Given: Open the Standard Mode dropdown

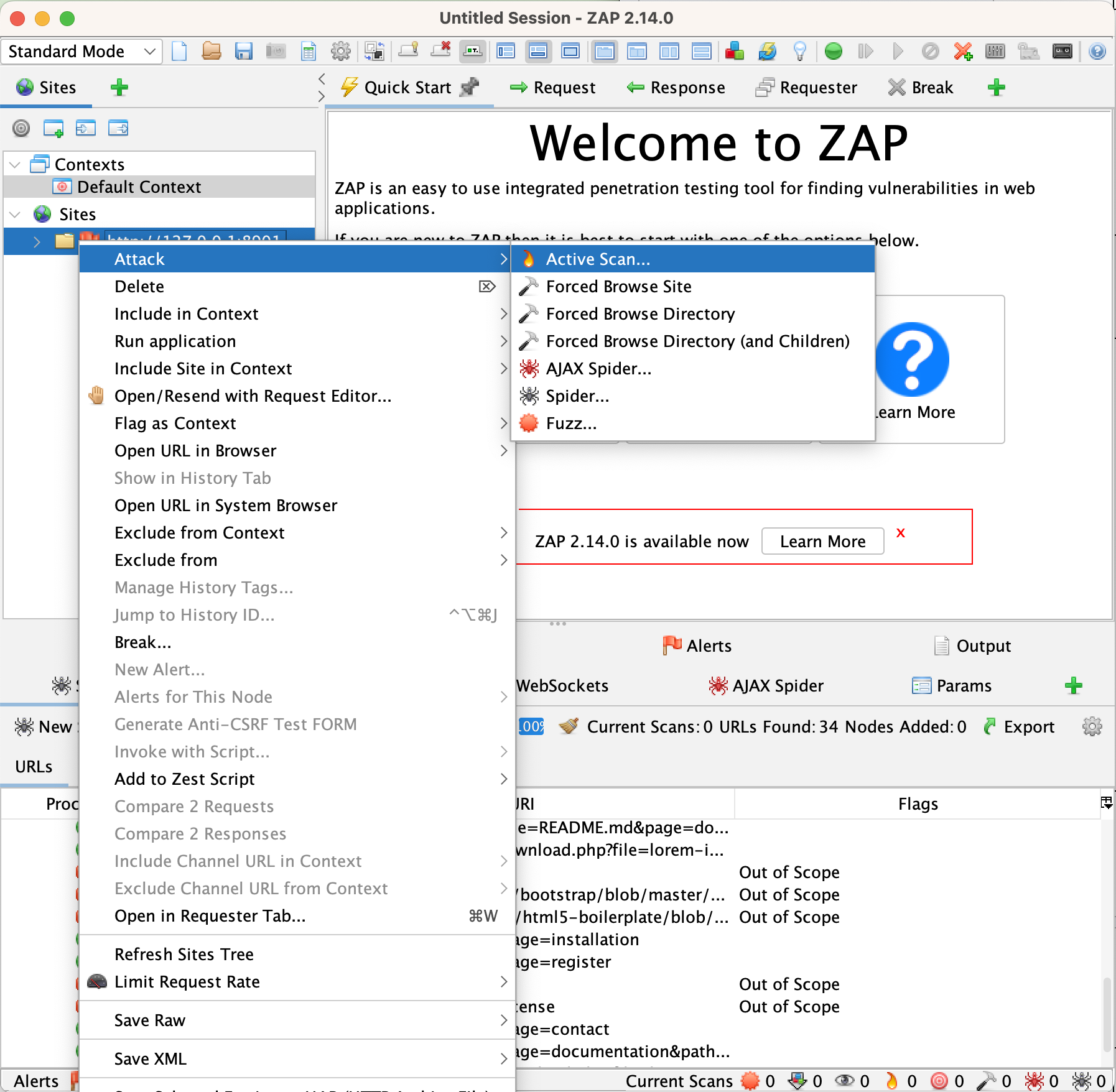Looking at the screenshot, I should pos(81,51).
